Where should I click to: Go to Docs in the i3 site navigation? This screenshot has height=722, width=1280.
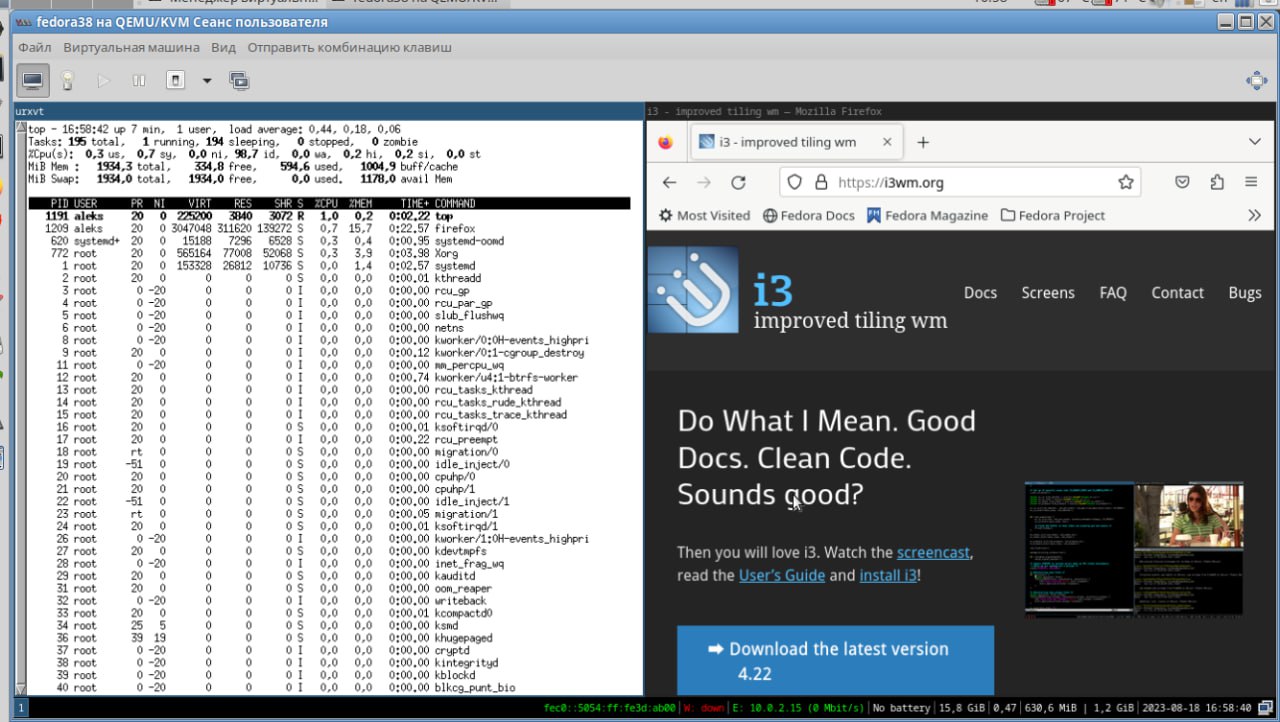[x=980, y=293]
